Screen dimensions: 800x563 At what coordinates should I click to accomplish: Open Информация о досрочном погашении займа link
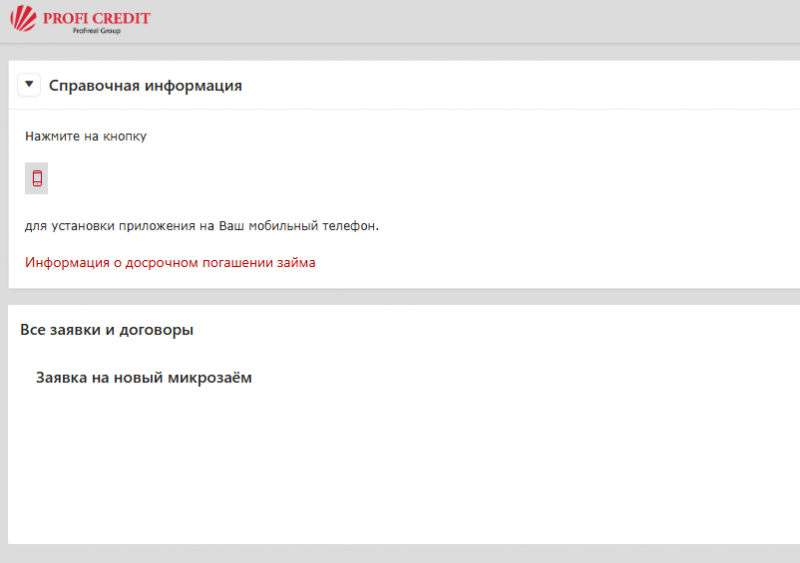[x=170, y=263]
